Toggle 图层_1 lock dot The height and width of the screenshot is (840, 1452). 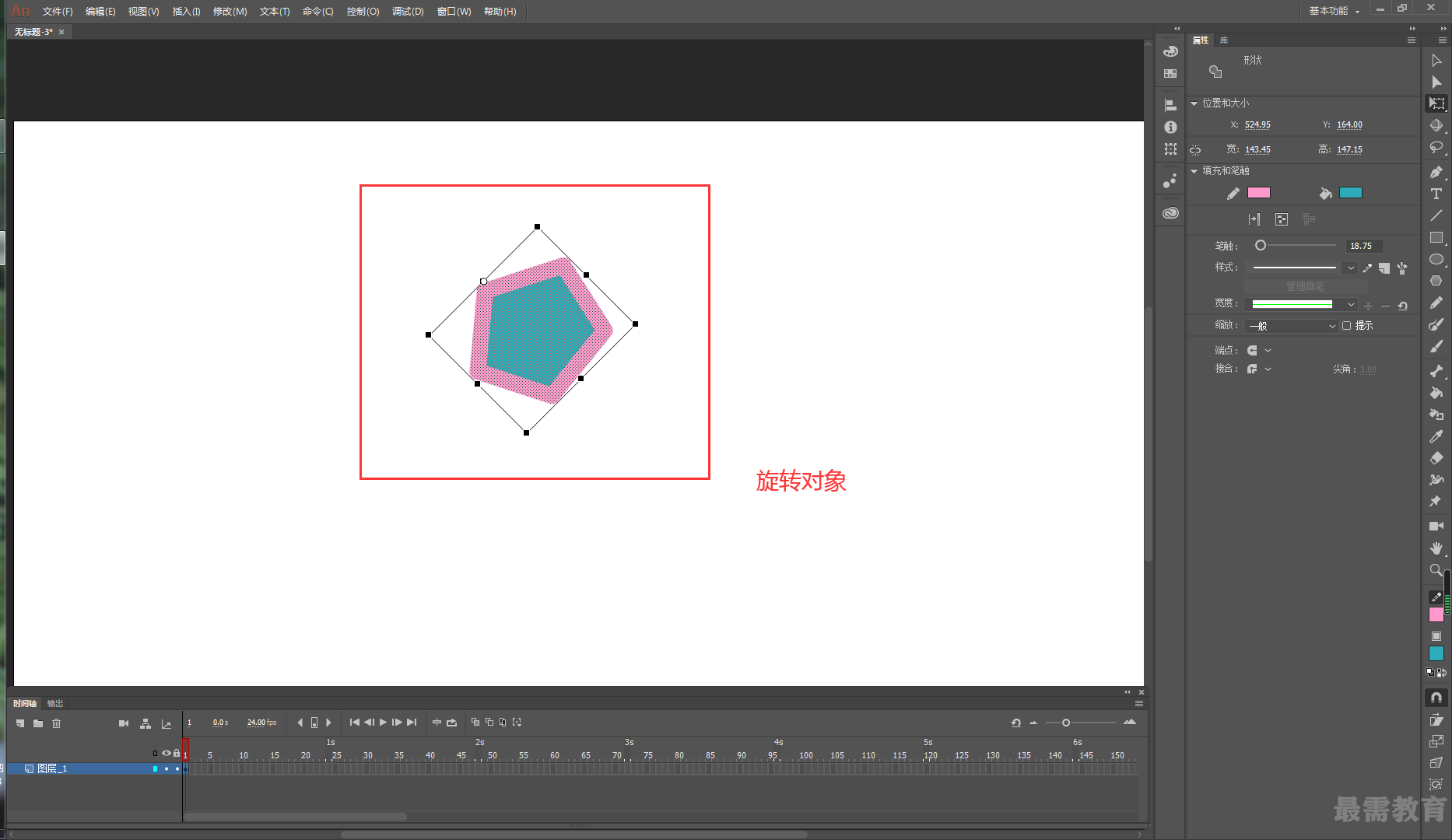[x=177, y=768]
